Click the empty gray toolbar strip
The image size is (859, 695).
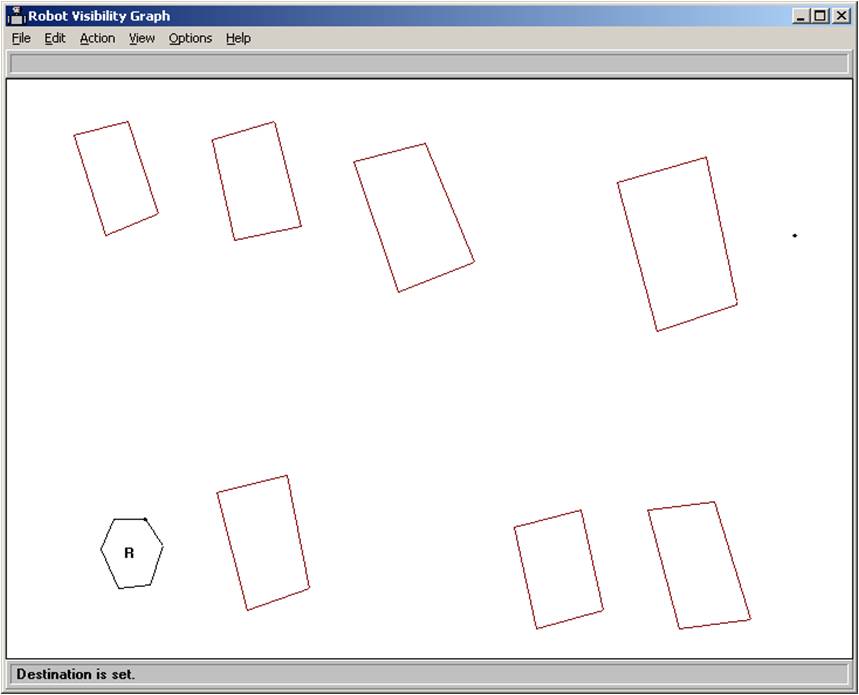[x=429, y=64]
